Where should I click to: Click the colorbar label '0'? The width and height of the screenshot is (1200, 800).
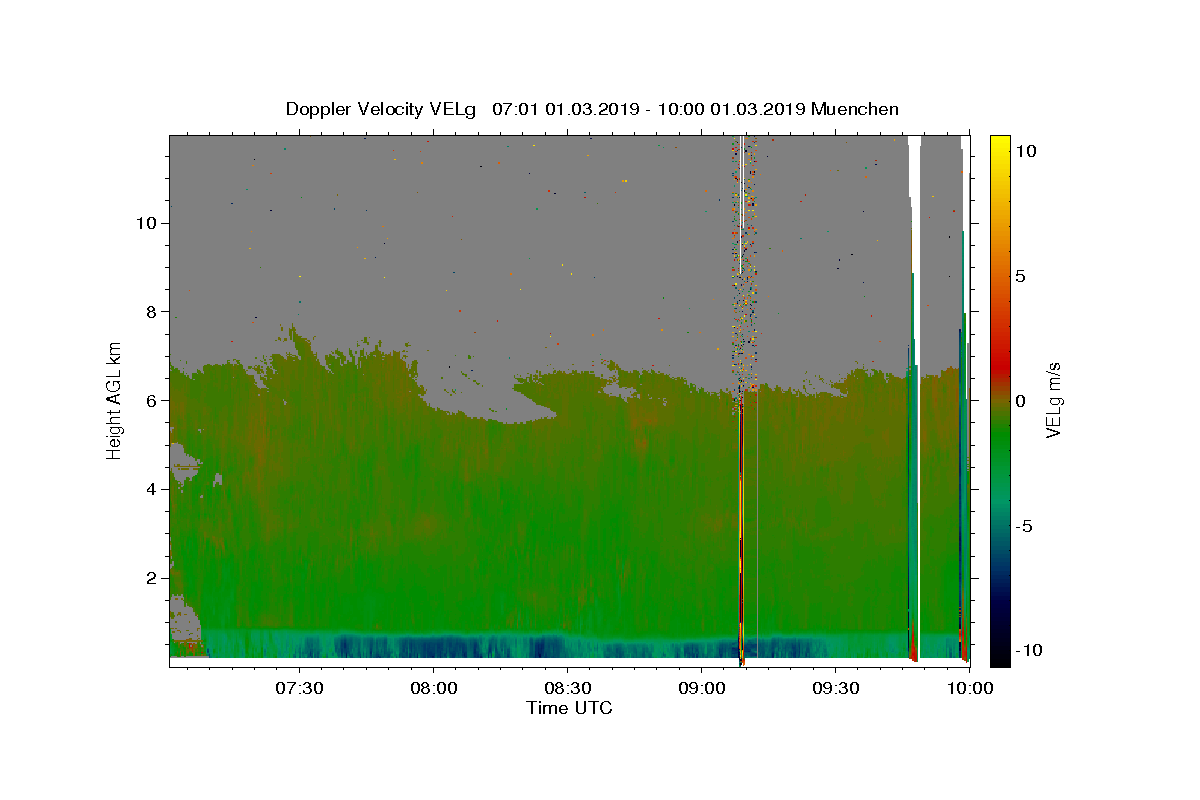click(1020, 401)
